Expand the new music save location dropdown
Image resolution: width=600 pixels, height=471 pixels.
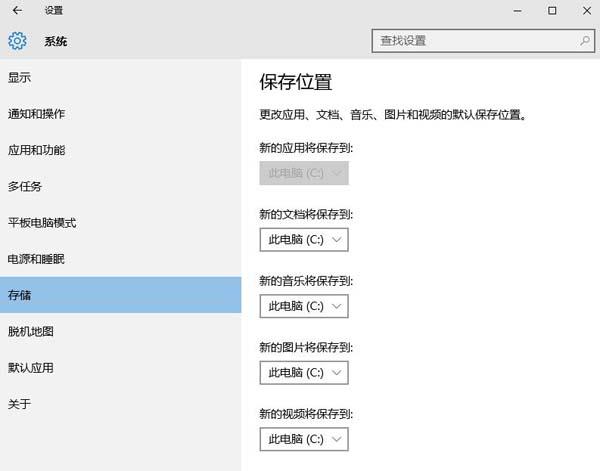(x=304, y=306)
